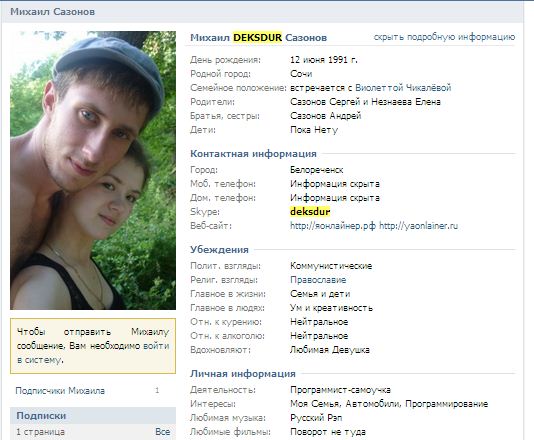
Task: Click the 'Программирование' interest
Action: click(x=446, y=404)
